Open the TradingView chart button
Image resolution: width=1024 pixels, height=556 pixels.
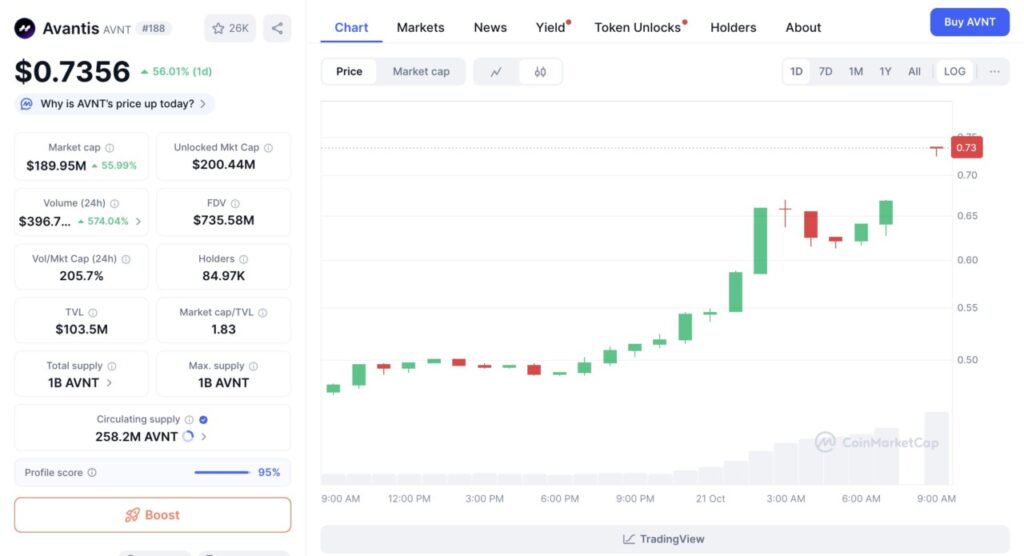click(664, 539)
